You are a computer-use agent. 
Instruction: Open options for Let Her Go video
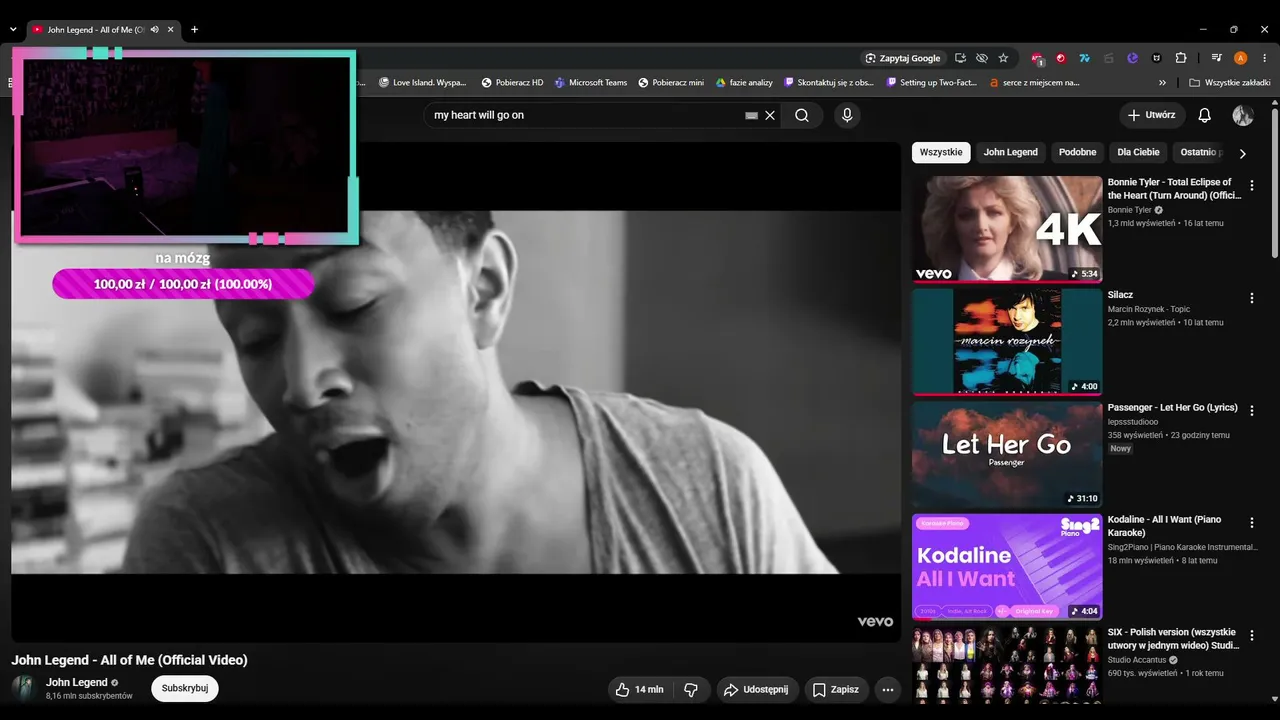1251,411
